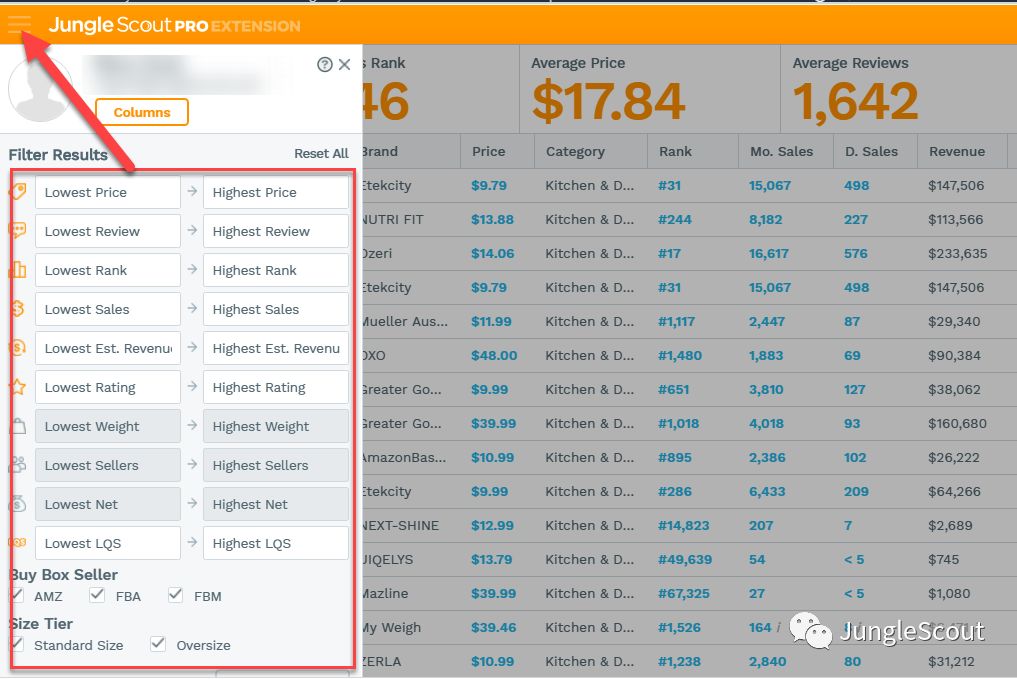Click the rank bar chart icon
This screenshot has width=1017, height=679.
tap(18, 270)
